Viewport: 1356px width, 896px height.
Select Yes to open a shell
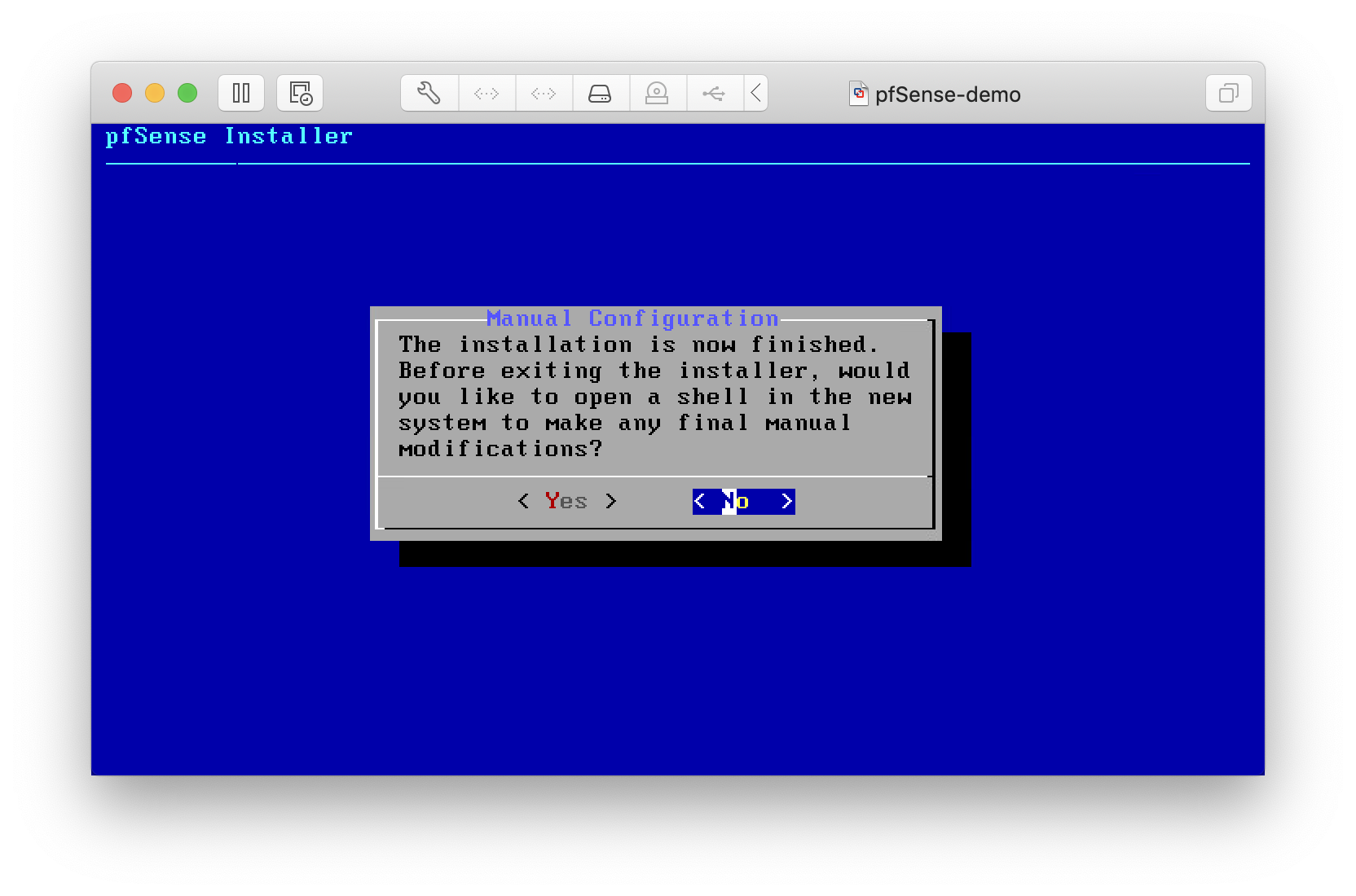point(567,501)
